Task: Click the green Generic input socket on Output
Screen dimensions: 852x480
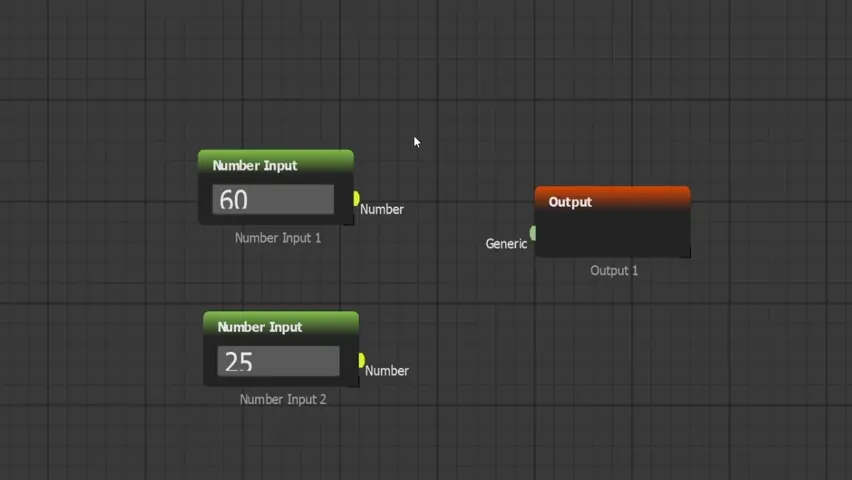Action: point(533,233)
